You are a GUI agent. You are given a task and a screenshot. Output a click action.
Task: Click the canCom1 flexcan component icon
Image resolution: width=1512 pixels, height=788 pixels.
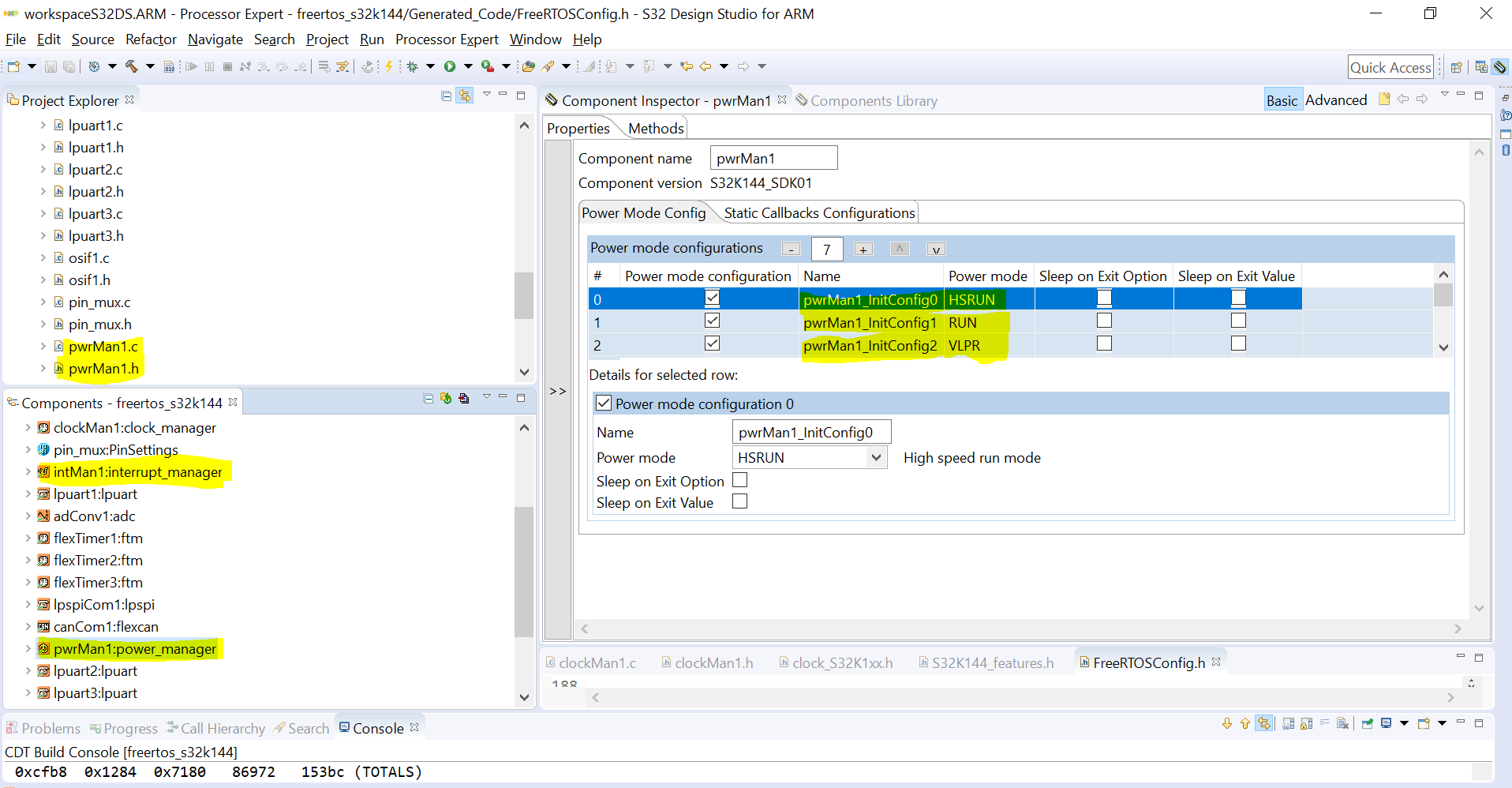44,627
